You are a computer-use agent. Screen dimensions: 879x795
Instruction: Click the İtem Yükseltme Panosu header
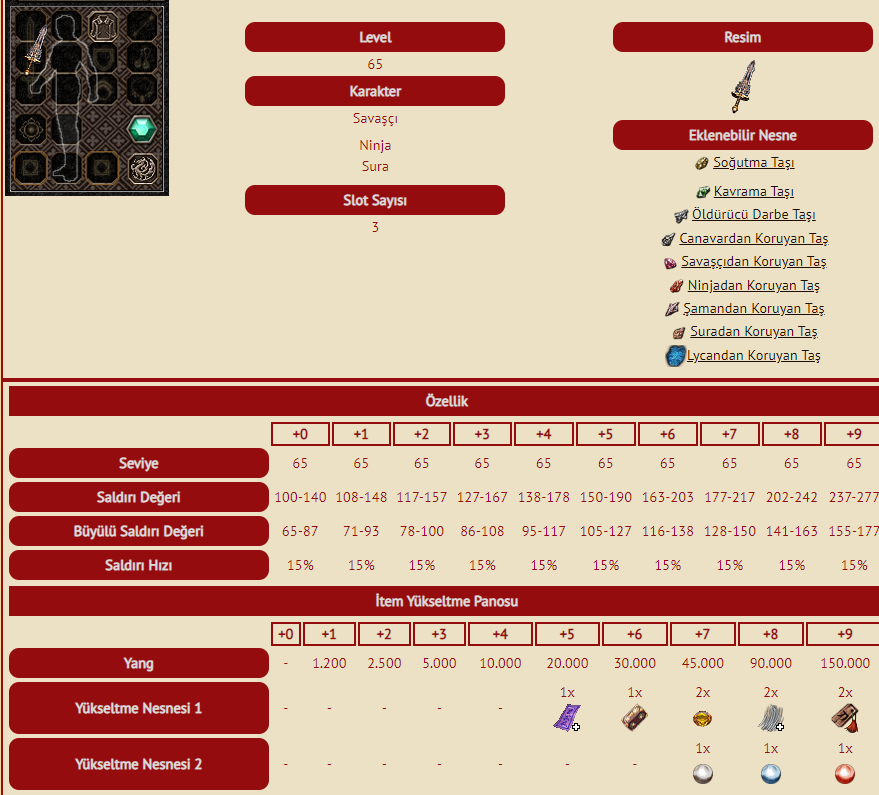coord(446,601)
